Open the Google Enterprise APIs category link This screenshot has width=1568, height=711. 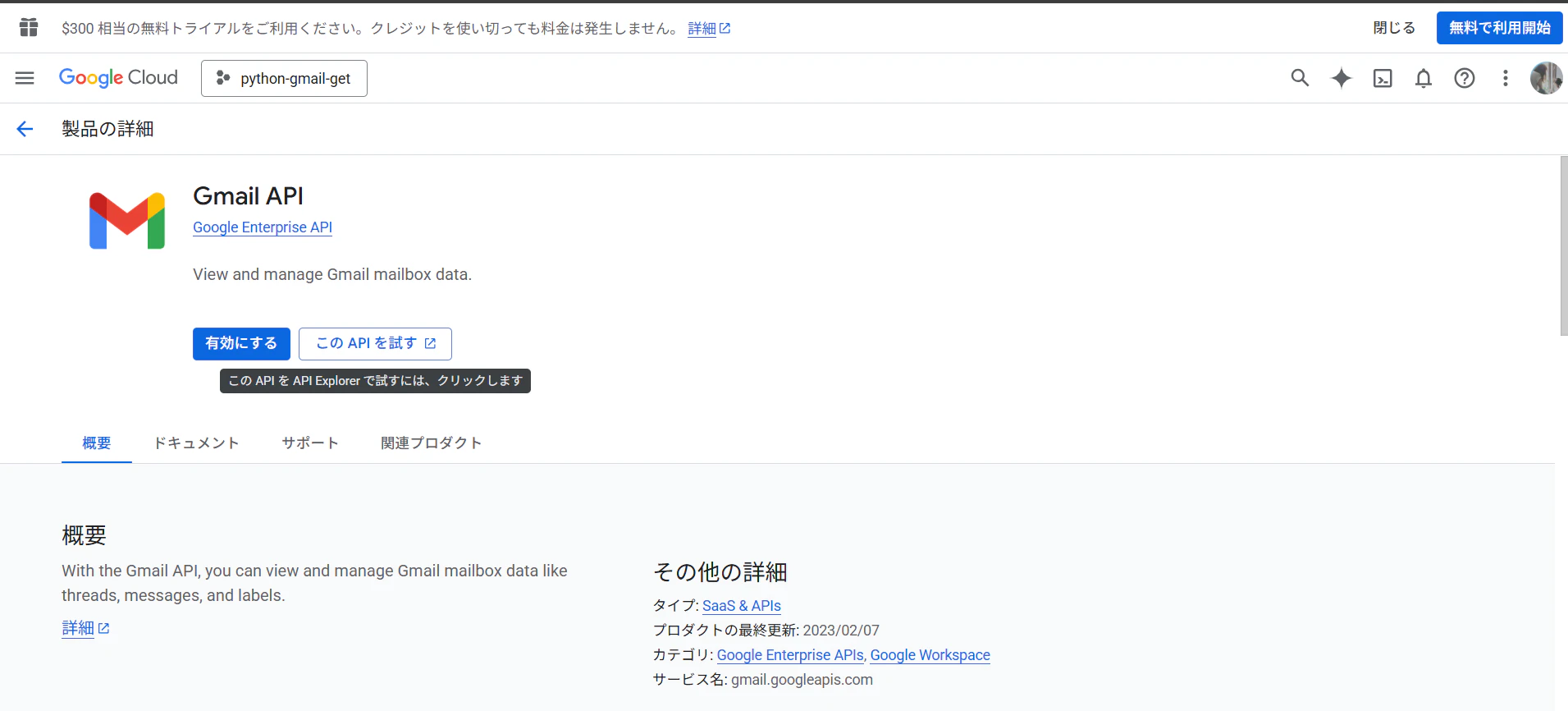pyautogui.click(x=790, y=655)
